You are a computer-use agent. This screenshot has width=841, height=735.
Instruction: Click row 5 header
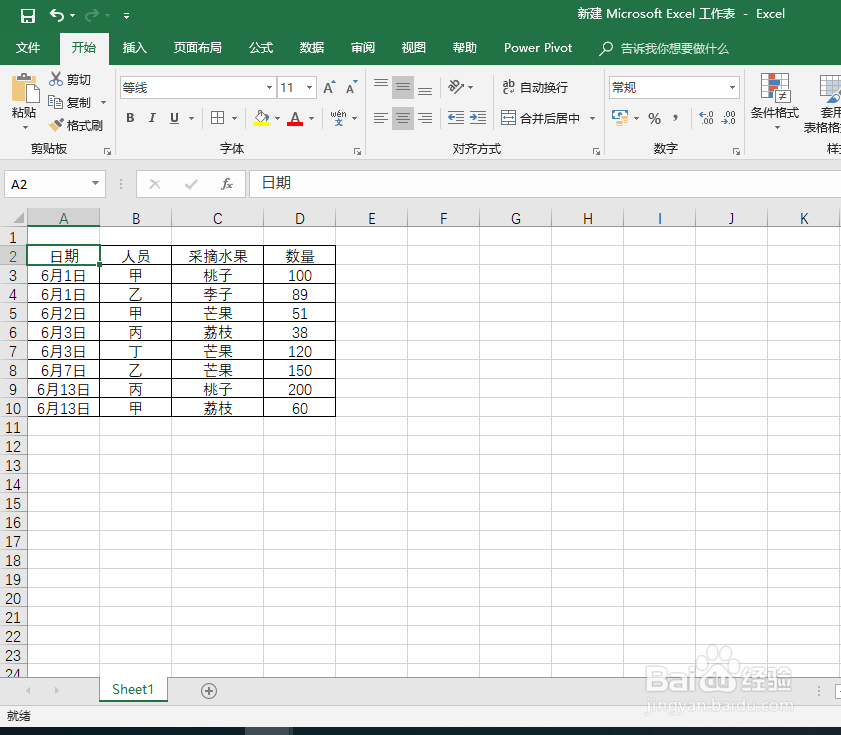coord(13,313)
